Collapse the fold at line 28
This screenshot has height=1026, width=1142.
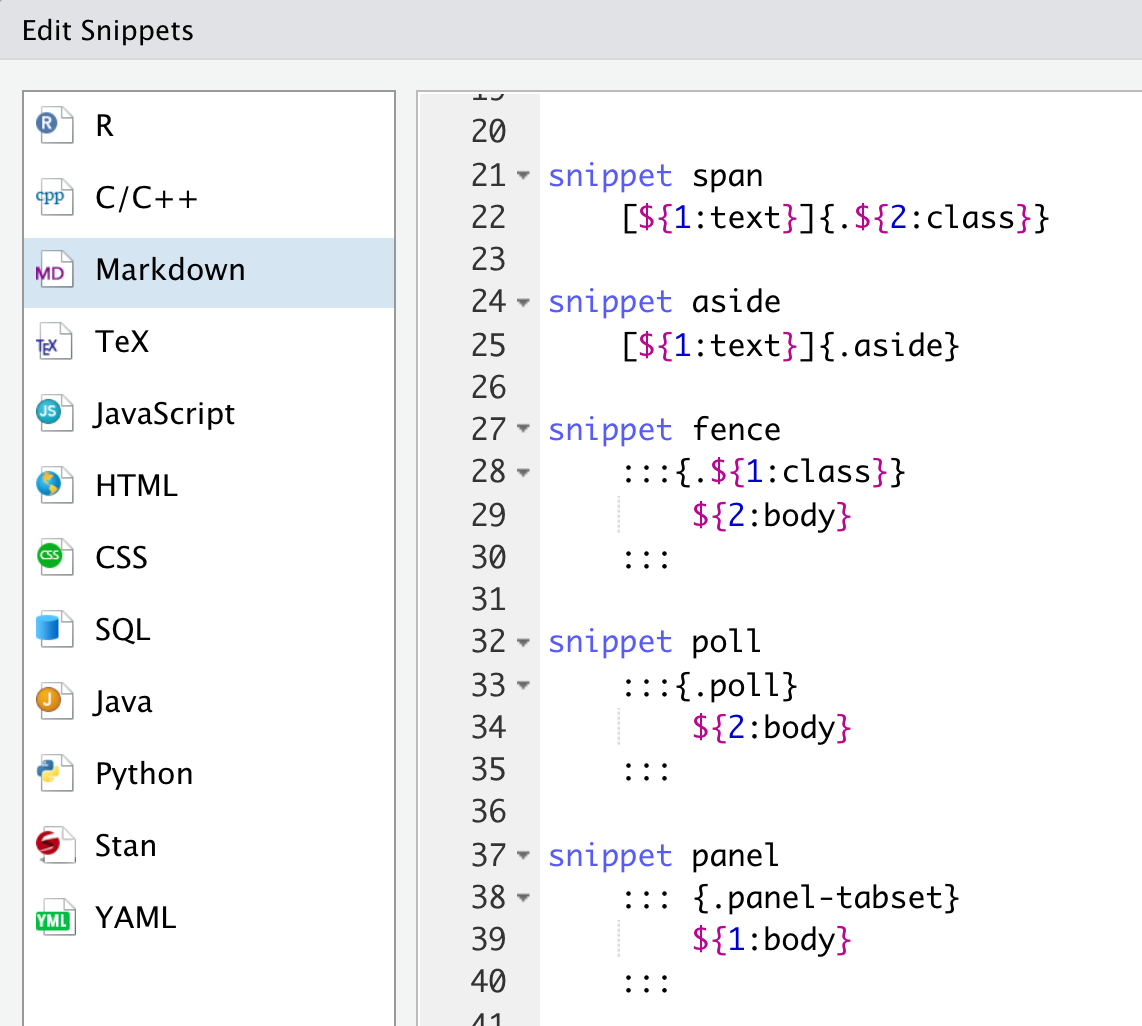(523, 472)
